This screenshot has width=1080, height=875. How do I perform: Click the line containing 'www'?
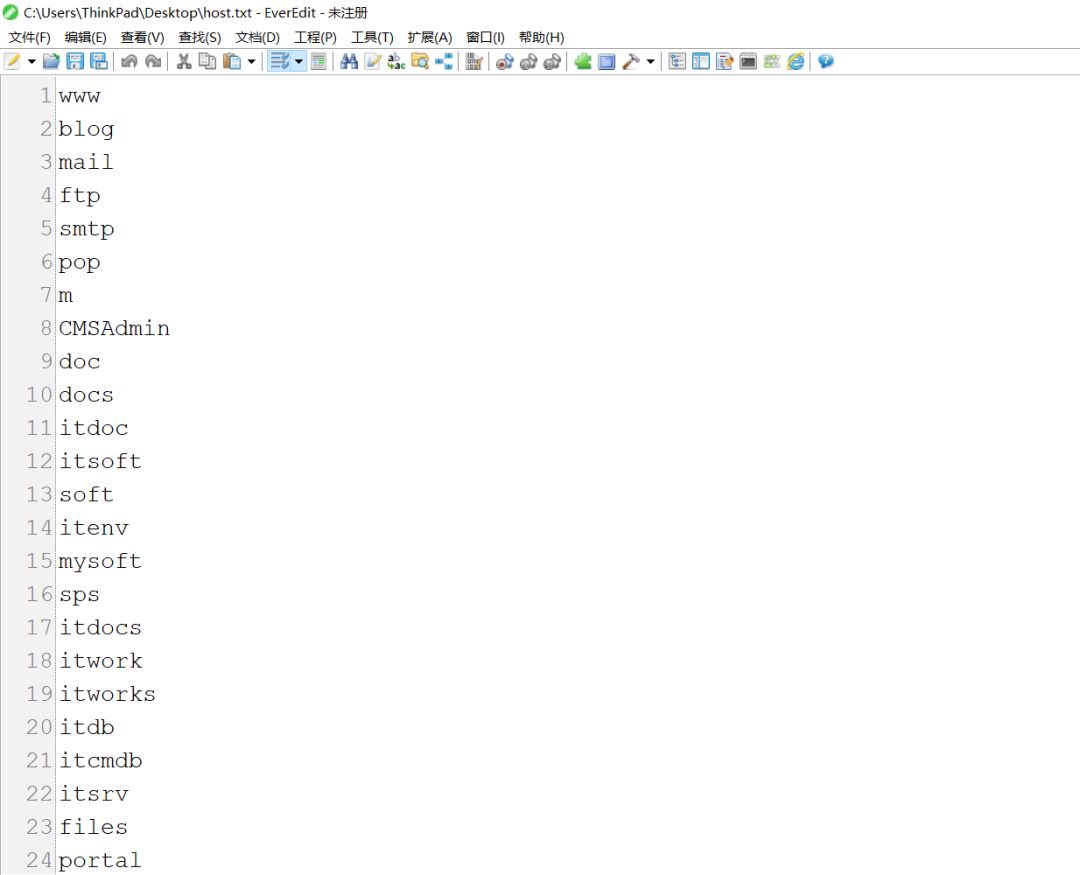coord(79,96)
